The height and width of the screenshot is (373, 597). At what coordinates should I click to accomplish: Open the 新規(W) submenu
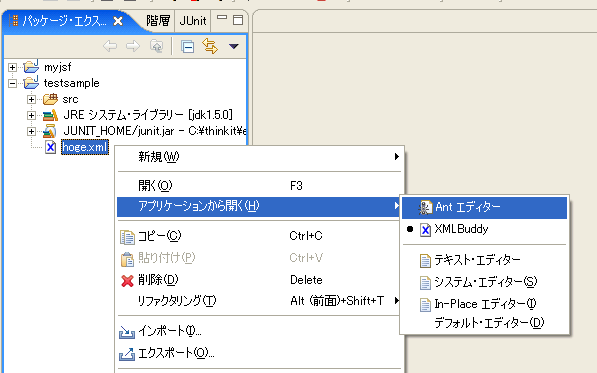259,157
